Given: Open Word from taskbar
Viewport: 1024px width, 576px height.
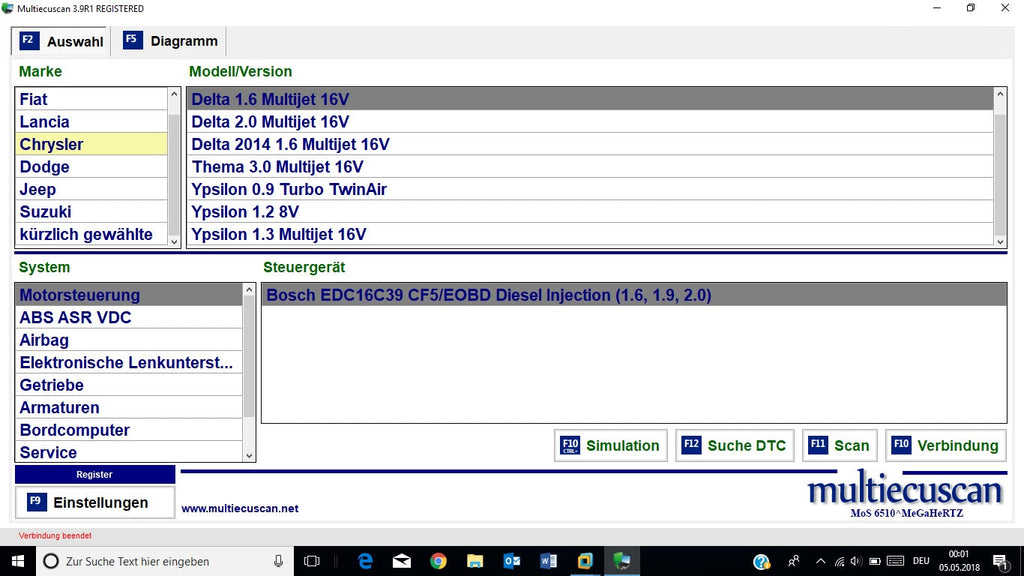Looking at the screenshot, I should click(548, 561).
